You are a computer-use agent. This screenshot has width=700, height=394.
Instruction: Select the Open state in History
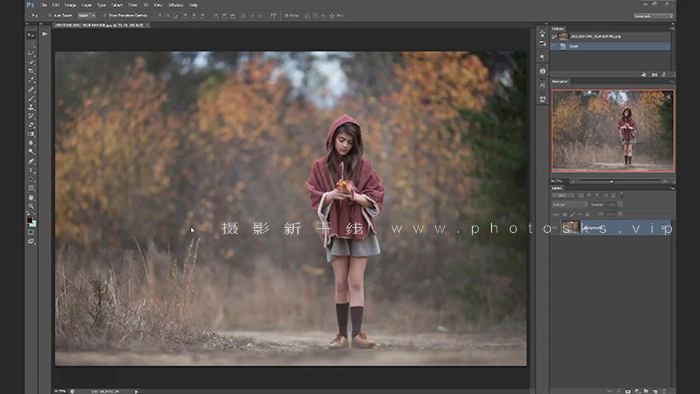pos(610,46)
